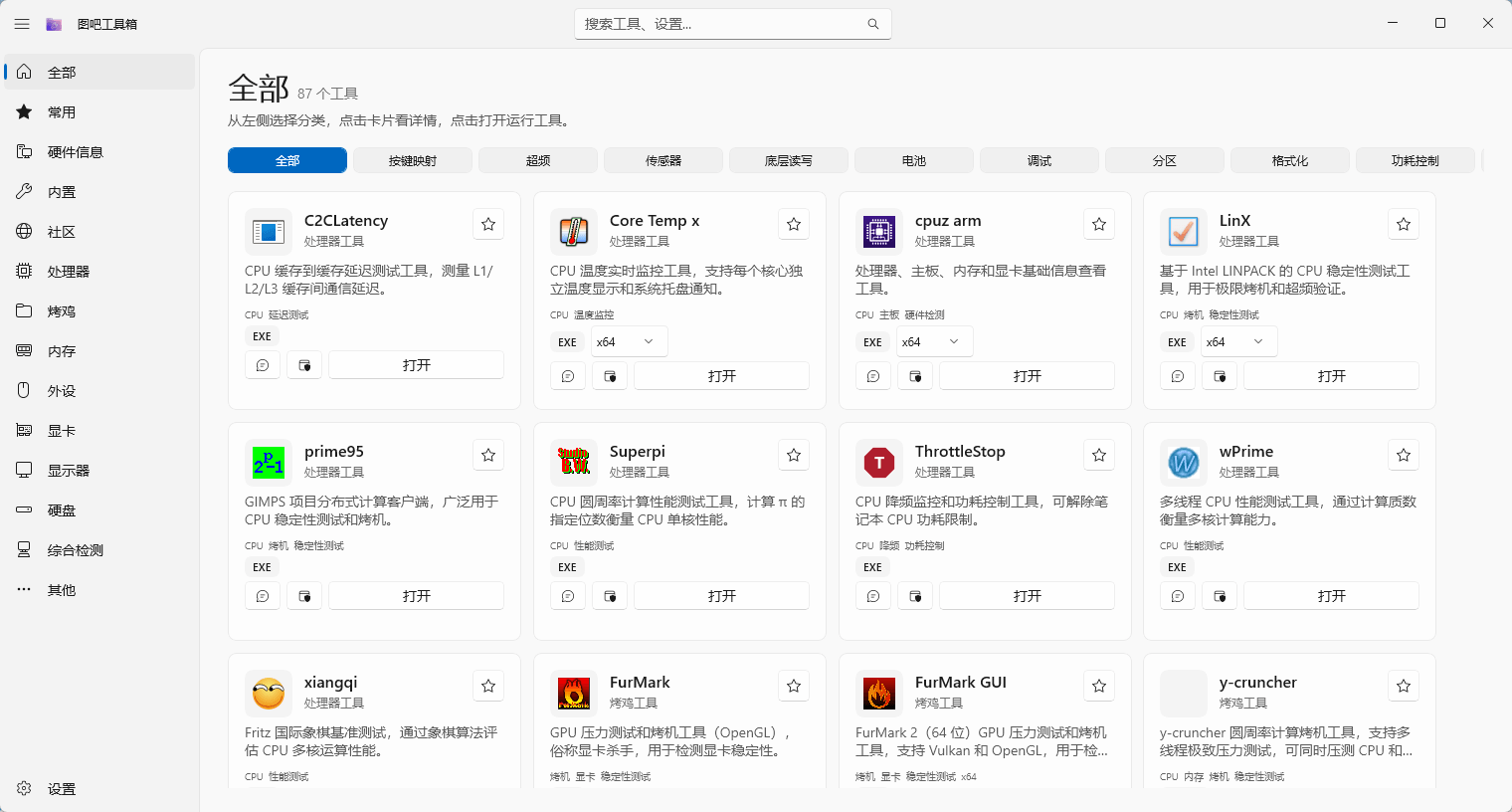Click ThrottleStop admin-run shield icon
The width and height of the screenshot is (1512, 812).
click(915, 596)
